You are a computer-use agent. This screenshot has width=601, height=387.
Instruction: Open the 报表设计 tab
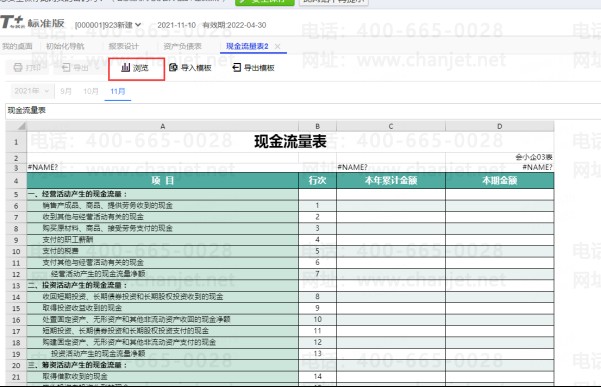(123, 46)
